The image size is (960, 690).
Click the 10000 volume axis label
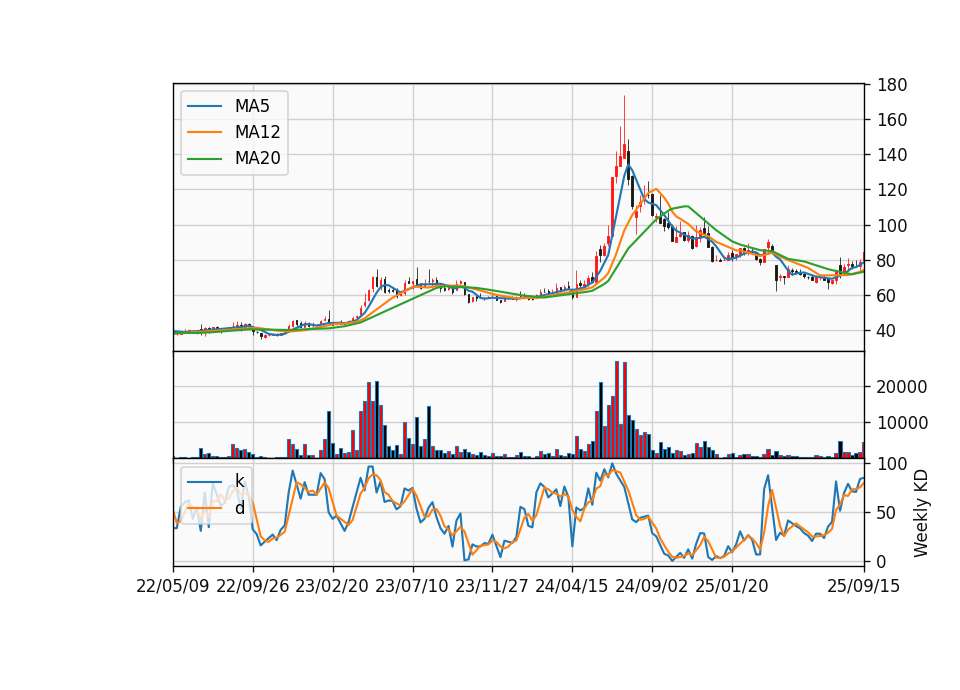pyautogui.click(x=902, y=423)
